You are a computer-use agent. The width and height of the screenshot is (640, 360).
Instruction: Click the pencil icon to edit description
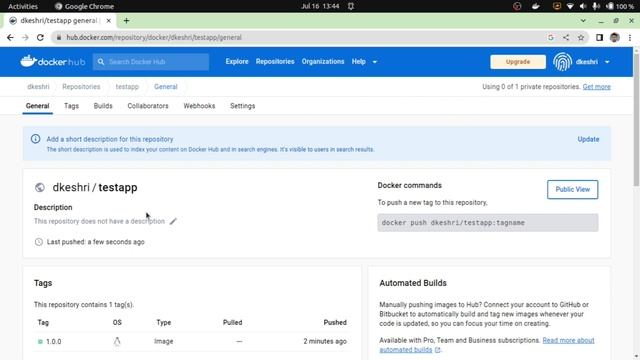pos(173,221)
